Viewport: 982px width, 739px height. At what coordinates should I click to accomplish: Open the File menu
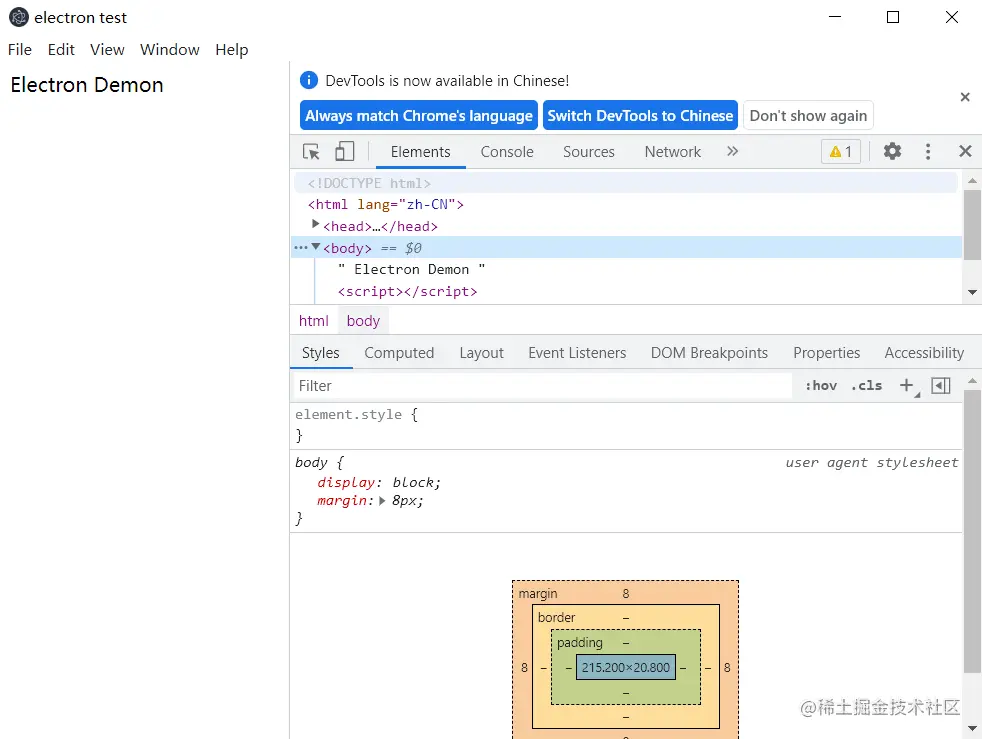click(19, 49)
